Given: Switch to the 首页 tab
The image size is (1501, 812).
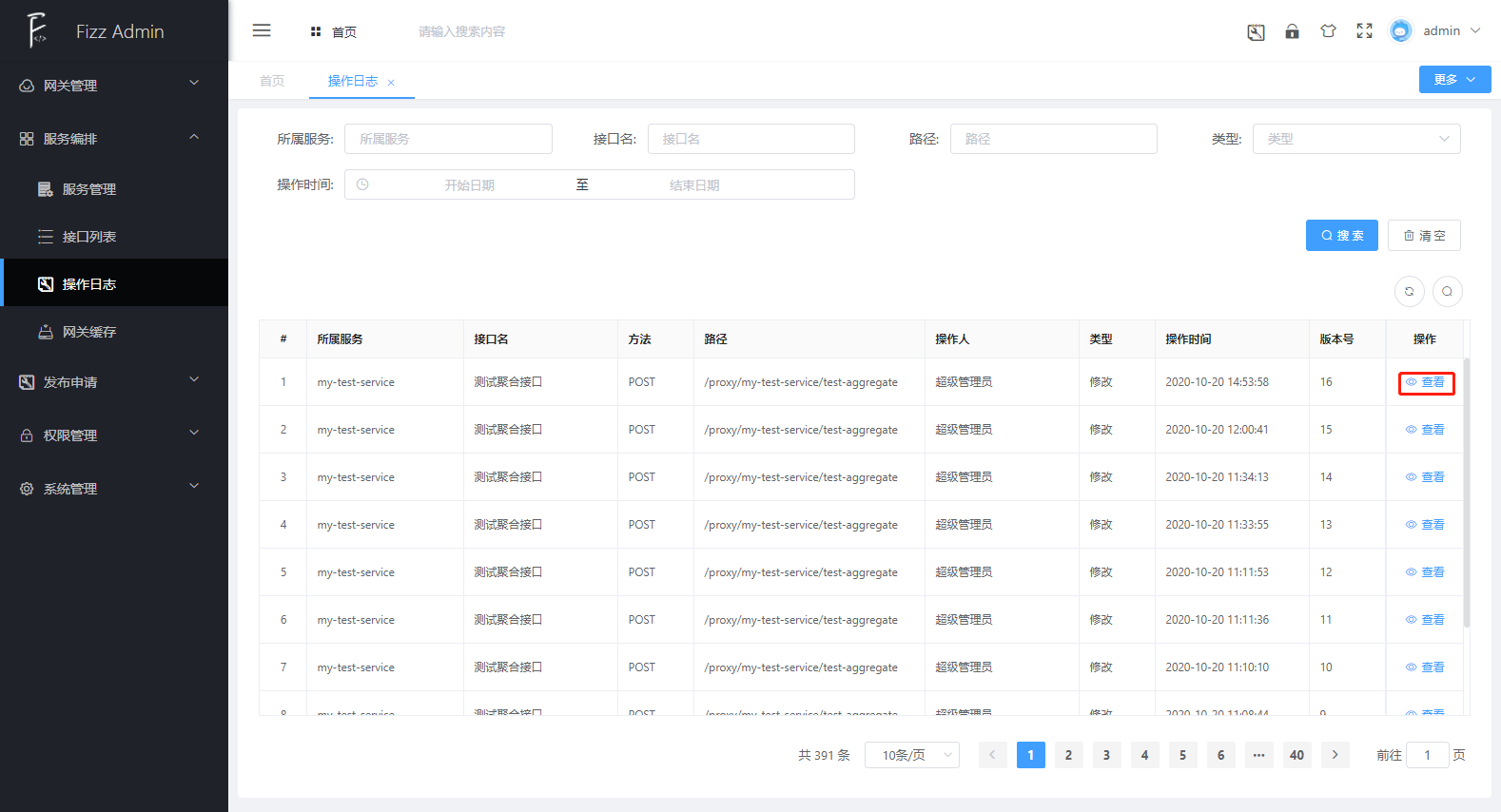Looking at the screenshot, I should (272, 81).
